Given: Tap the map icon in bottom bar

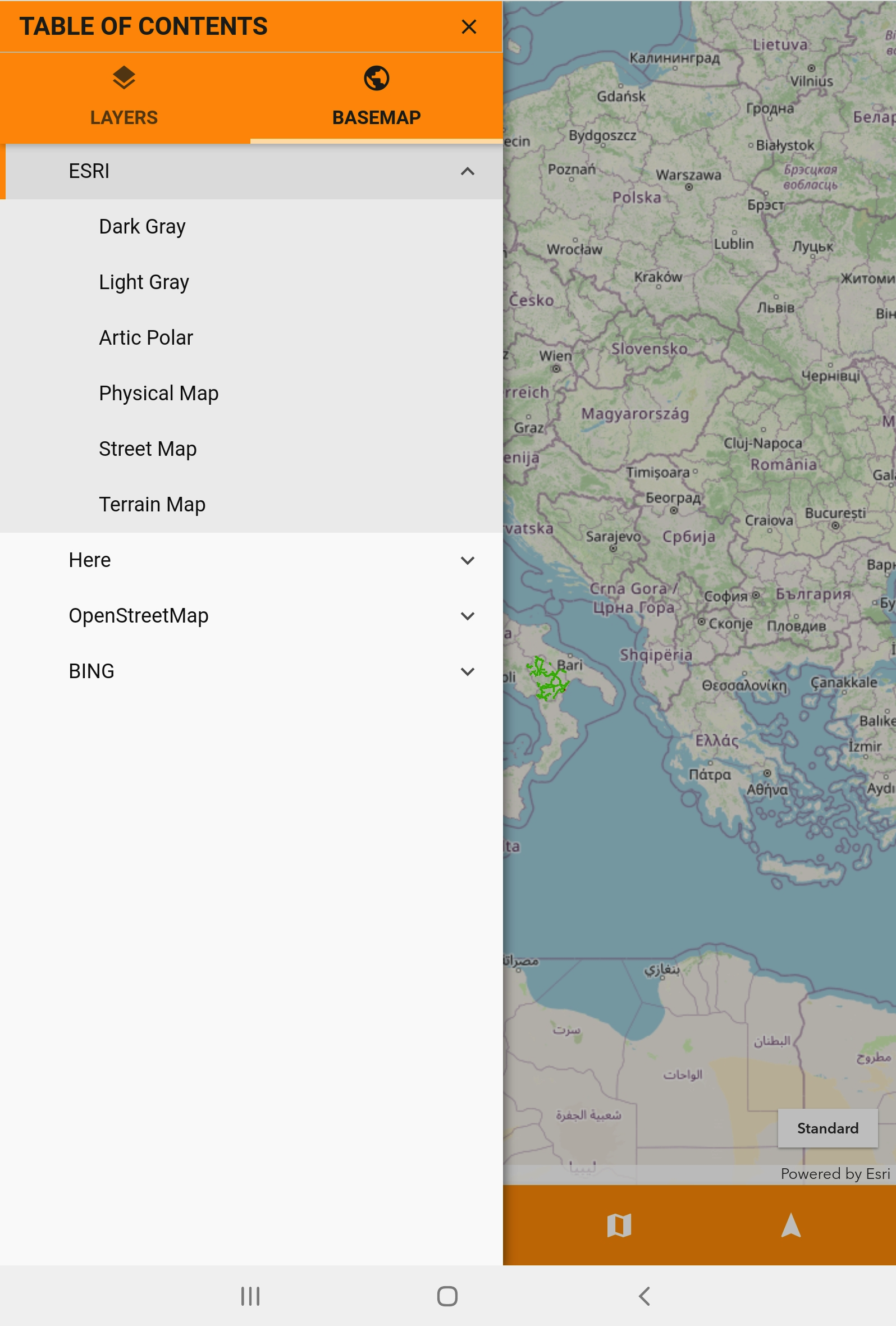Looking at the screenshot, I should coord(619,1225).
